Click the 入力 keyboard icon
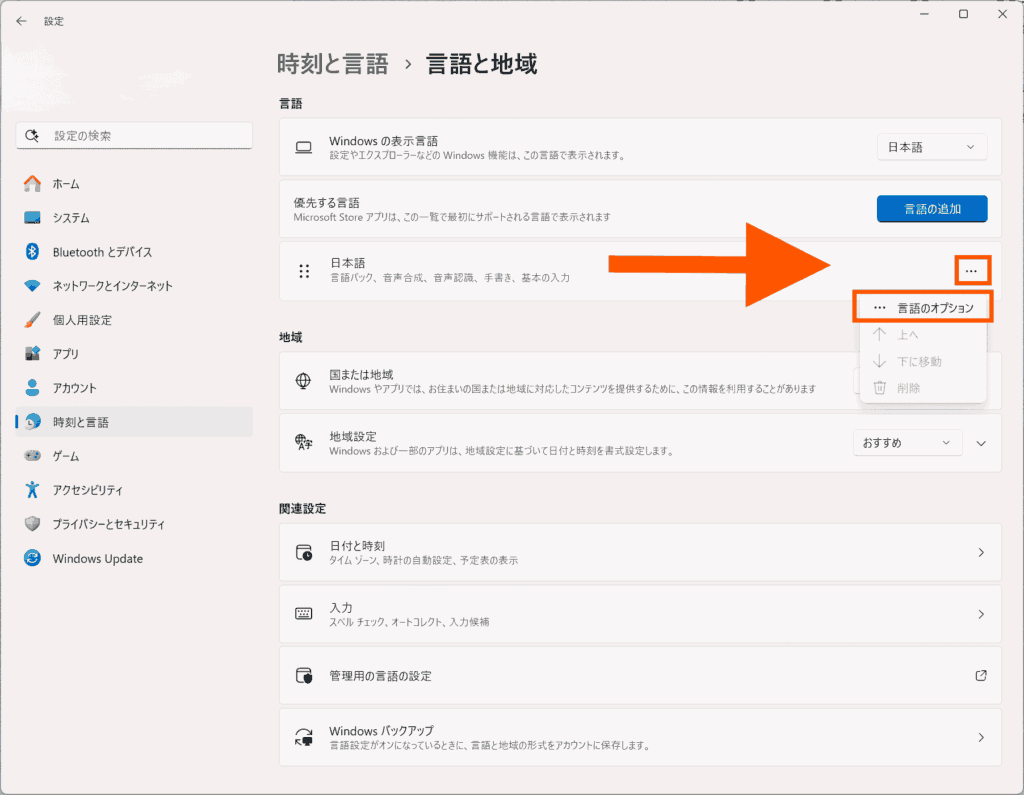Viewport: 1024px width, 795px height. 304,614
